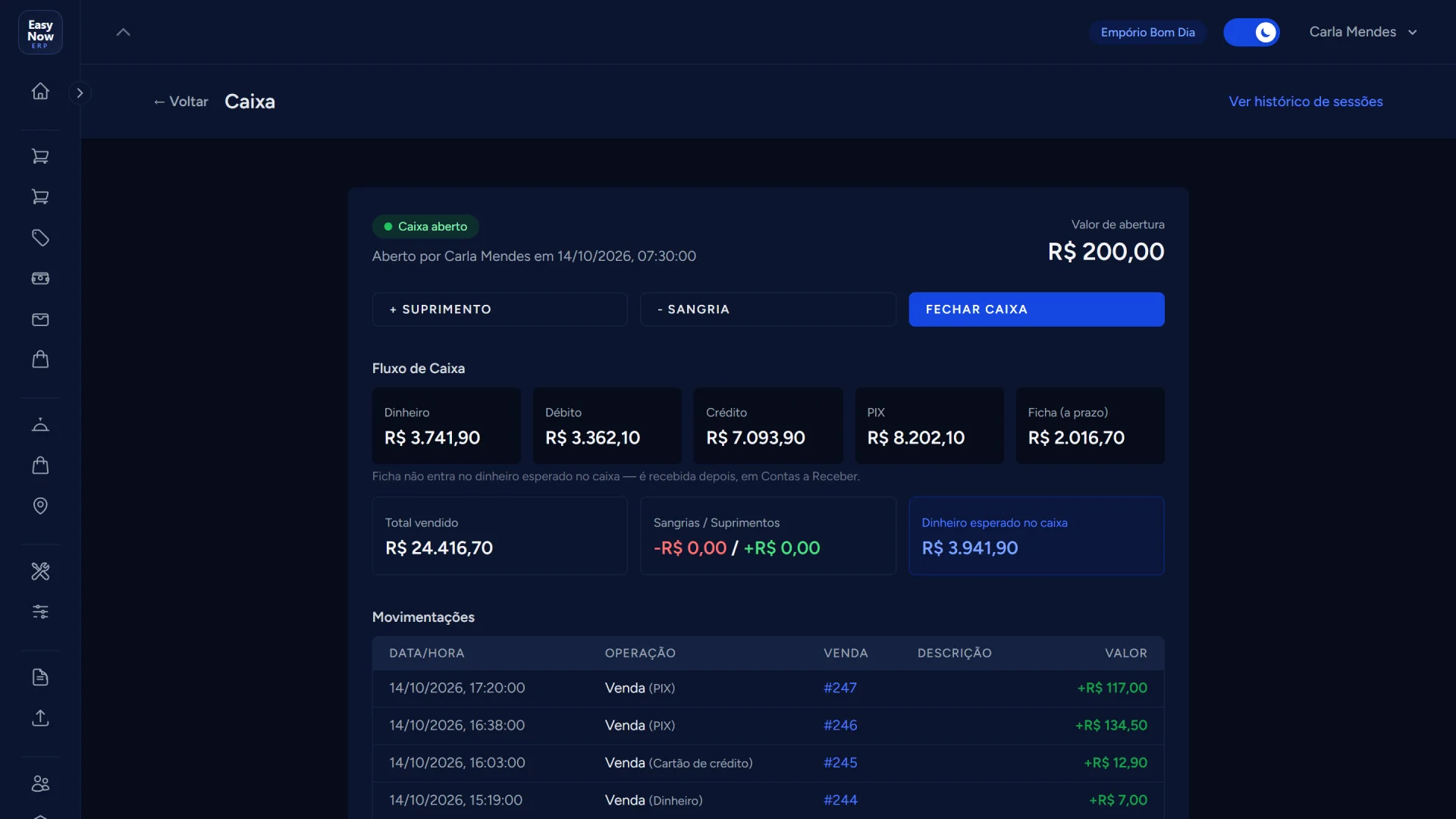This screenshot has width=1456, height=819.
Task: Click the +R$ 134,50 value cell
Action: coord(1111,725)
